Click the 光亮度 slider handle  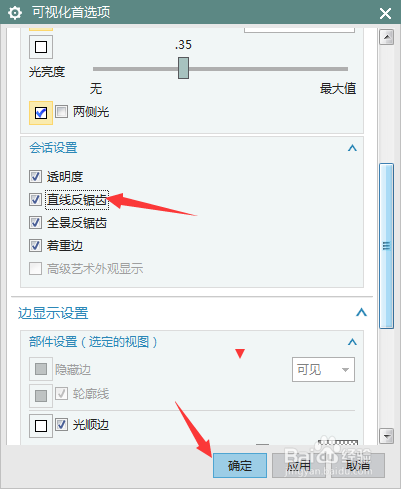(183, 68)
